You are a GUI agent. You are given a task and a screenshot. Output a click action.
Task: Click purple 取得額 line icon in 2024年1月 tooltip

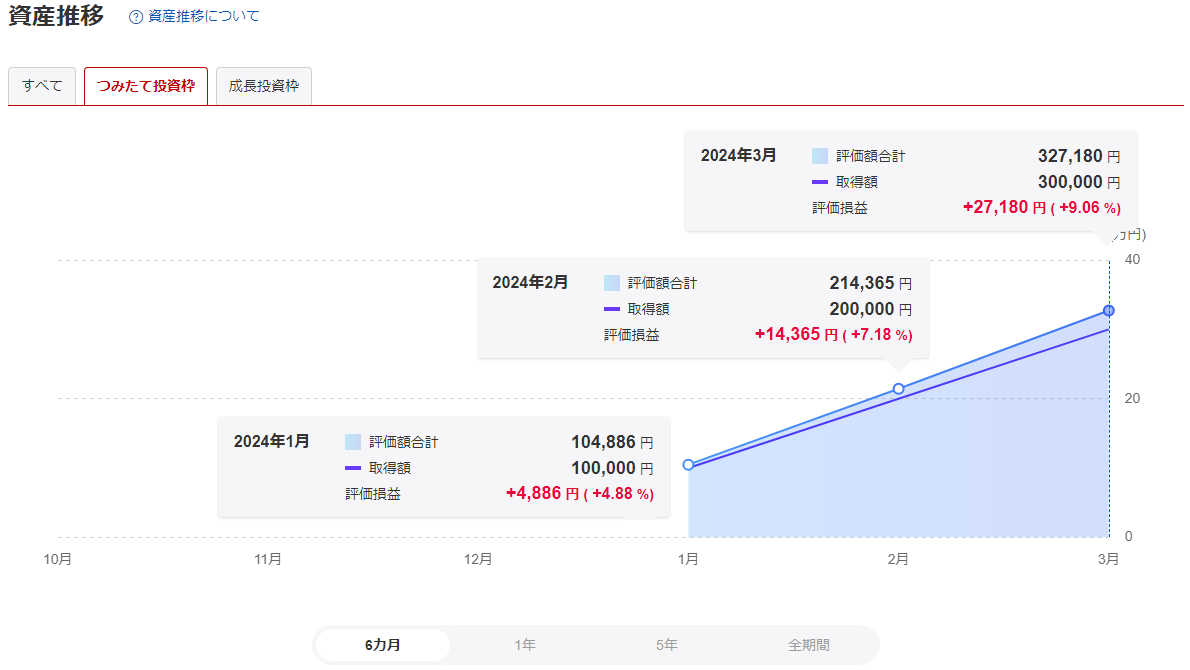[x=352, y=468]
